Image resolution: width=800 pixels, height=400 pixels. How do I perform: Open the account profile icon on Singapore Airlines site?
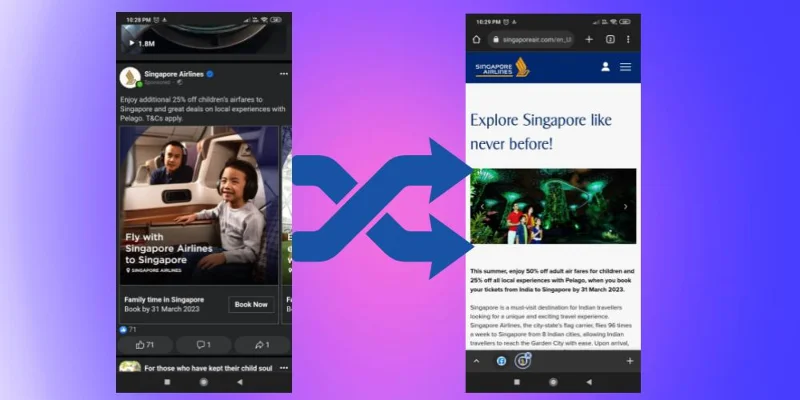pyautogui.click(x=605, y=67)
